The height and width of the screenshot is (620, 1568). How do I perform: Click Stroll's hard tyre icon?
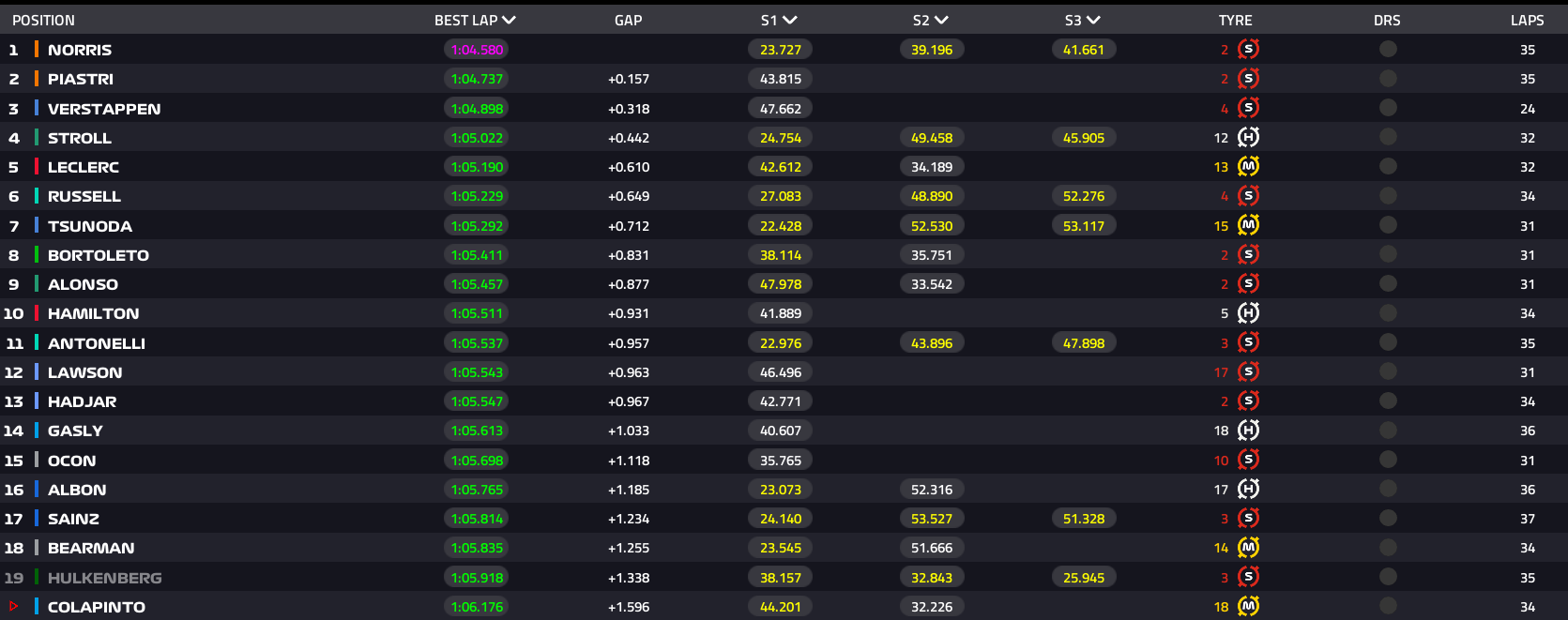[x=1248, y=138]
